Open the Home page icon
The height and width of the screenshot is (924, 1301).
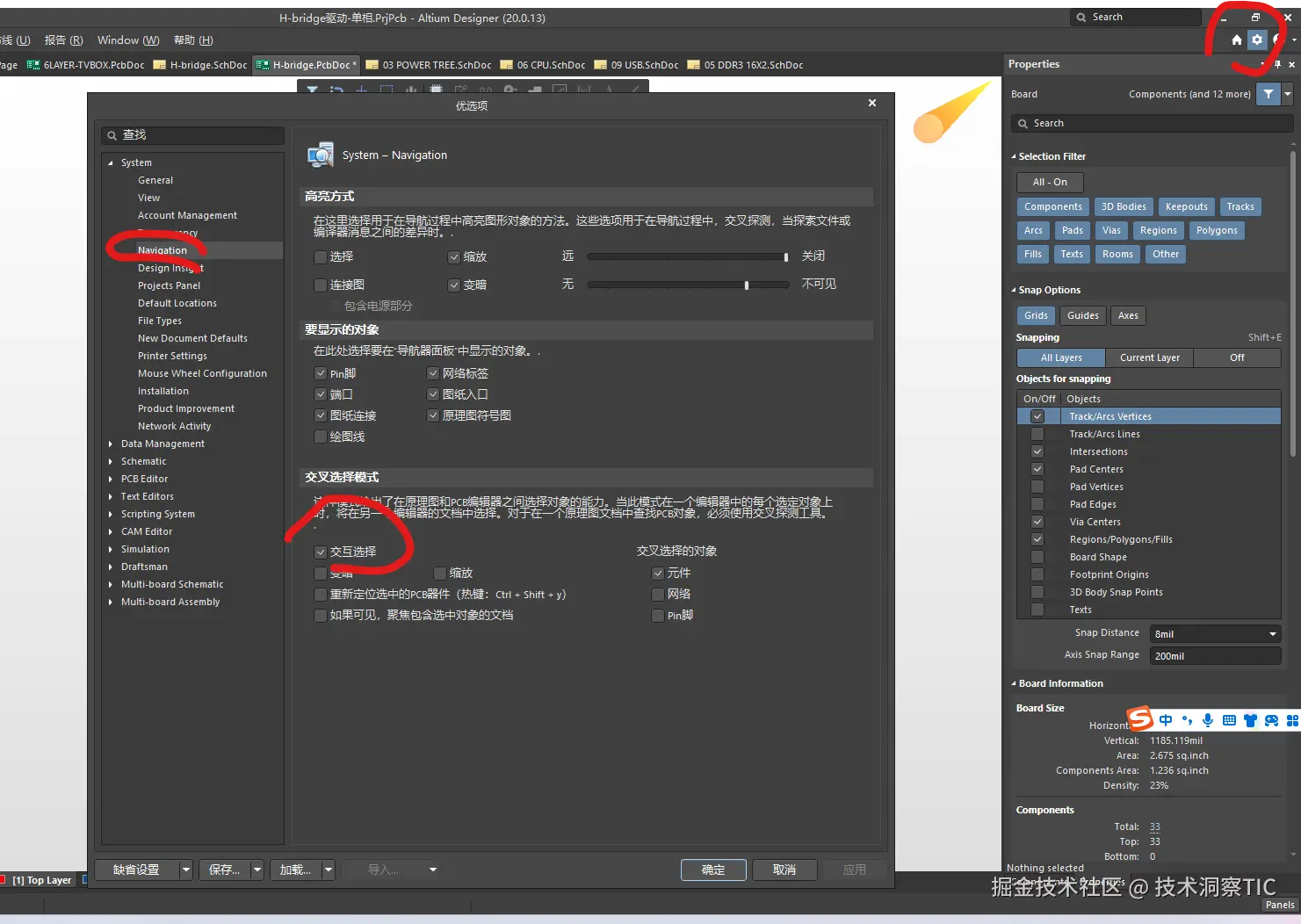[1237, 40]
